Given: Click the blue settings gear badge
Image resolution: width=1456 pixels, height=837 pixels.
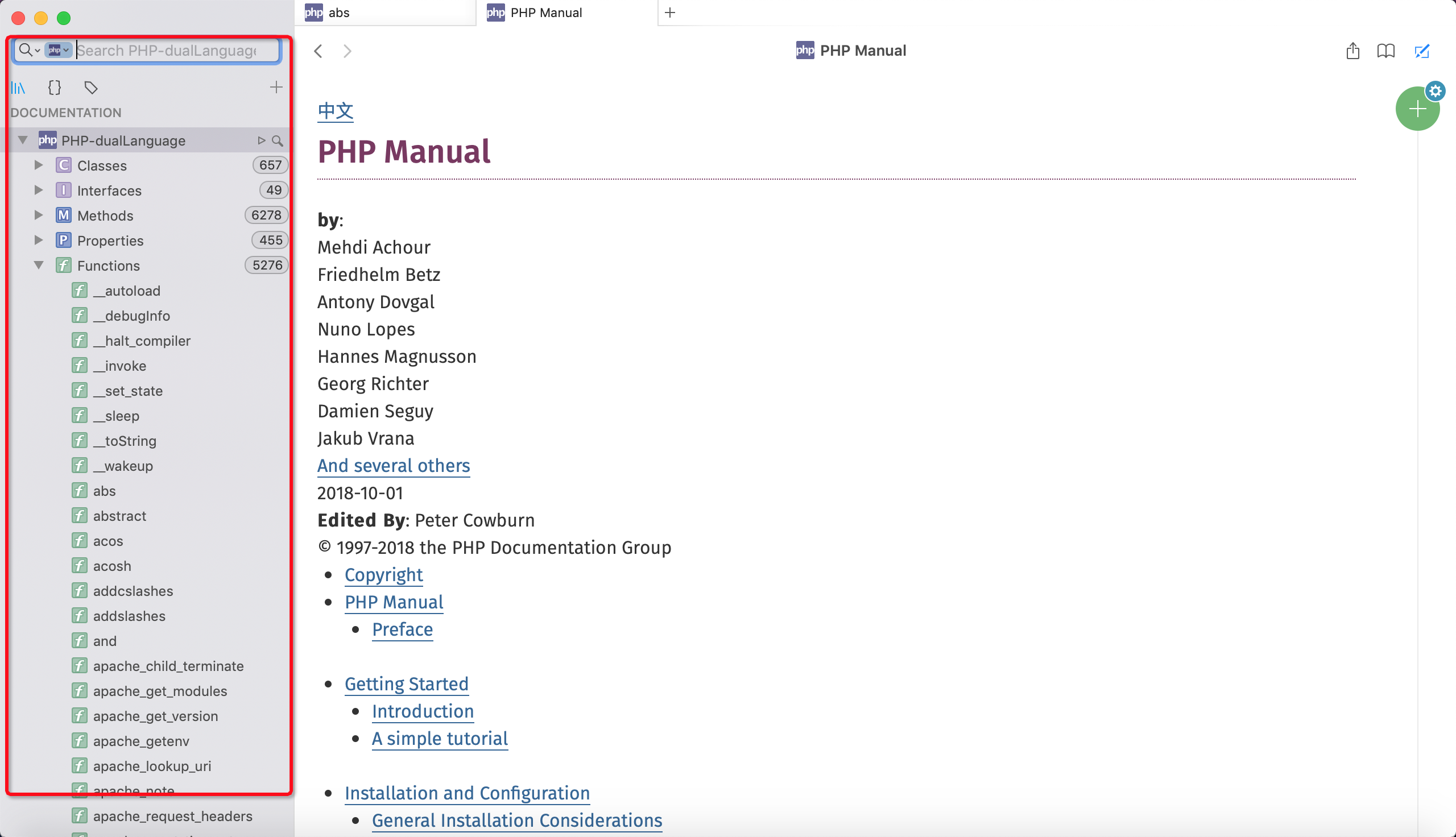Looking at the screenshot, I should coord(1436,91).
